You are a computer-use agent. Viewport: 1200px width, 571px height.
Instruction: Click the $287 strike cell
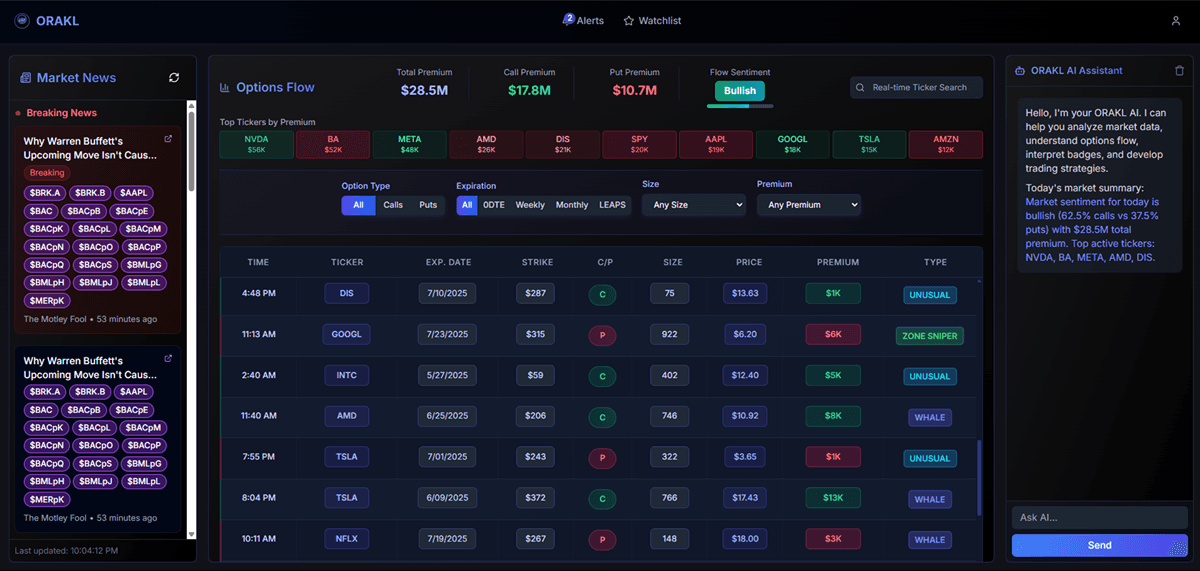click(x=536, y=294)
